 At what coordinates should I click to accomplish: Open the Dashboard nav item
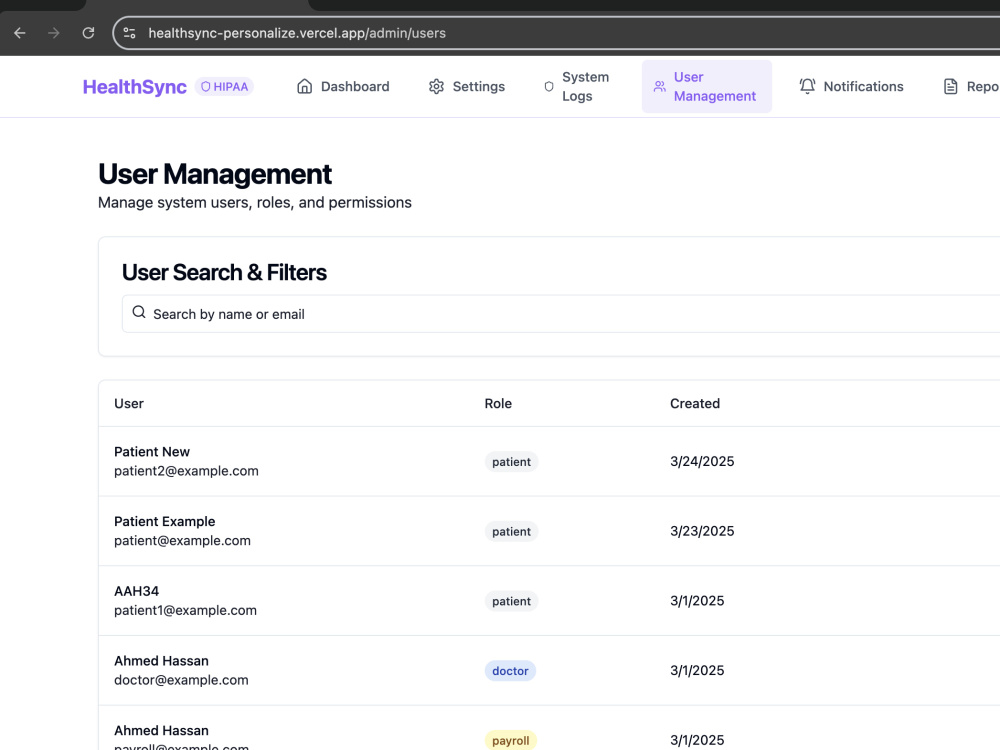tap(343, 87)
